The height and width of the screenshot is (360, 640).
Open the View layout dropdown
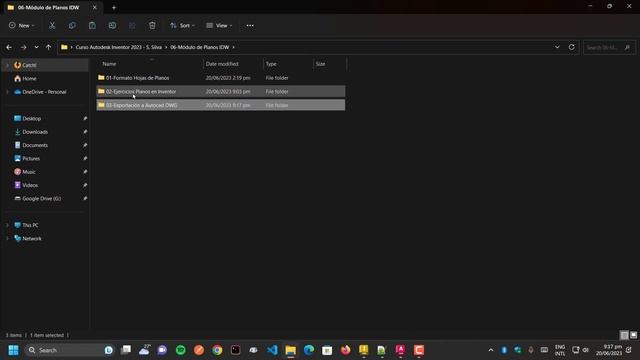pos(219,25)
